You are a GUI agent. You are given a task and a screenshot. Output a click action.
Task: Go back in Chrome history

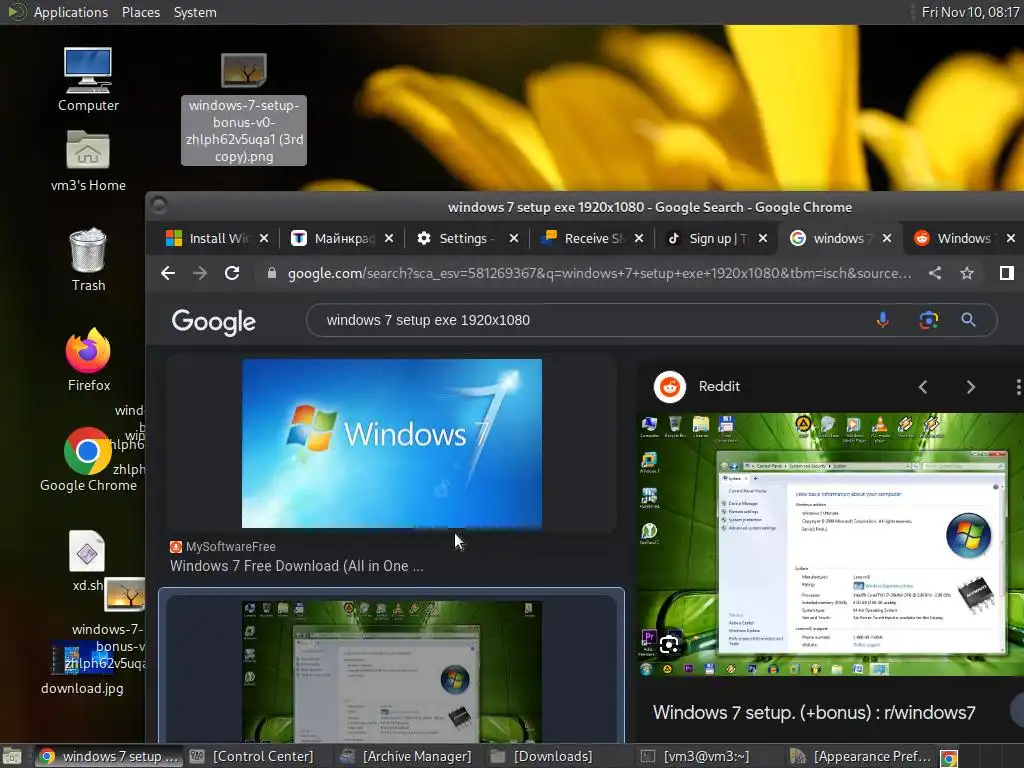[168, 273]
